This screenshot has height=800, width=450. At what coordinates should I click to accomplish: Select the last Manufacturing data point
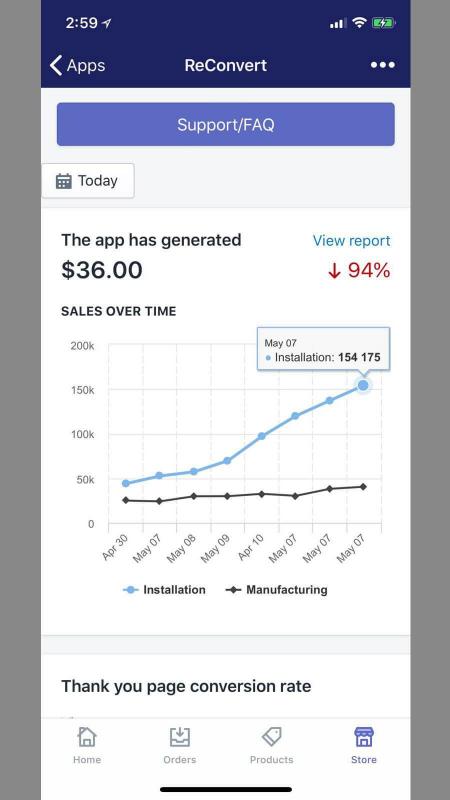click(x=363, y=487)
